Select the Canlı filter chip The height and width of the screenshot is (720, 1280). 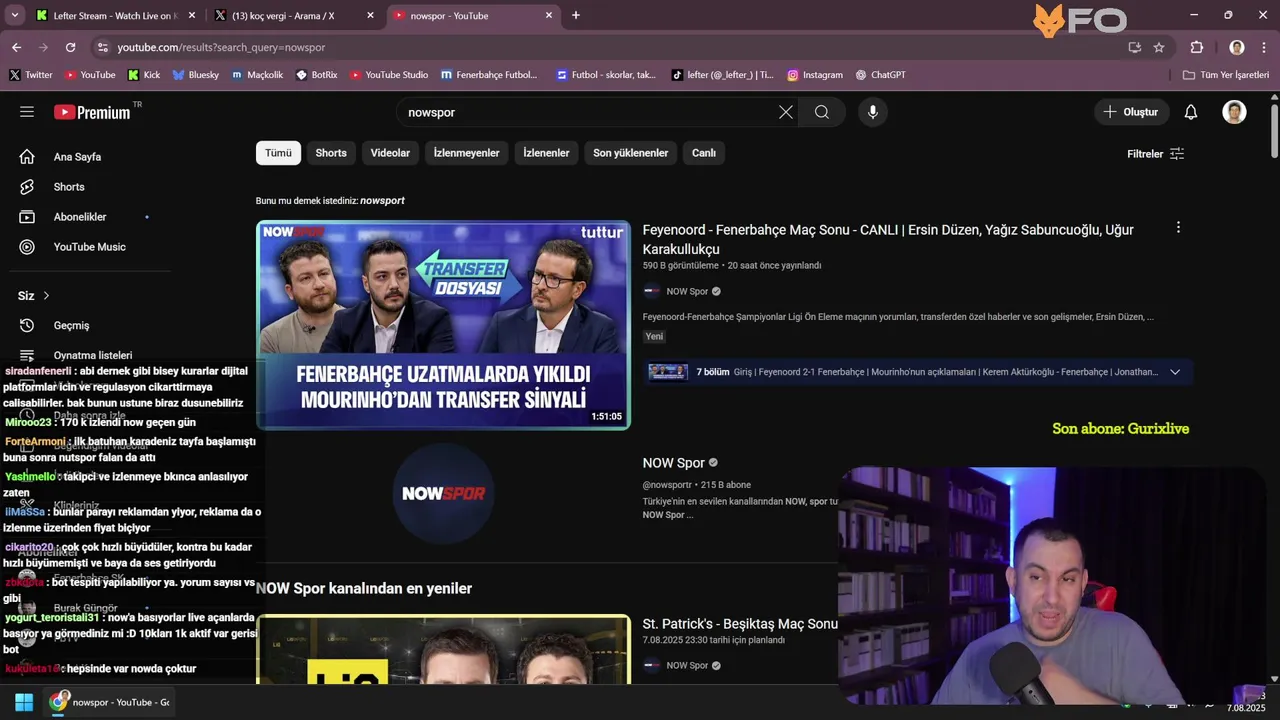704,153
